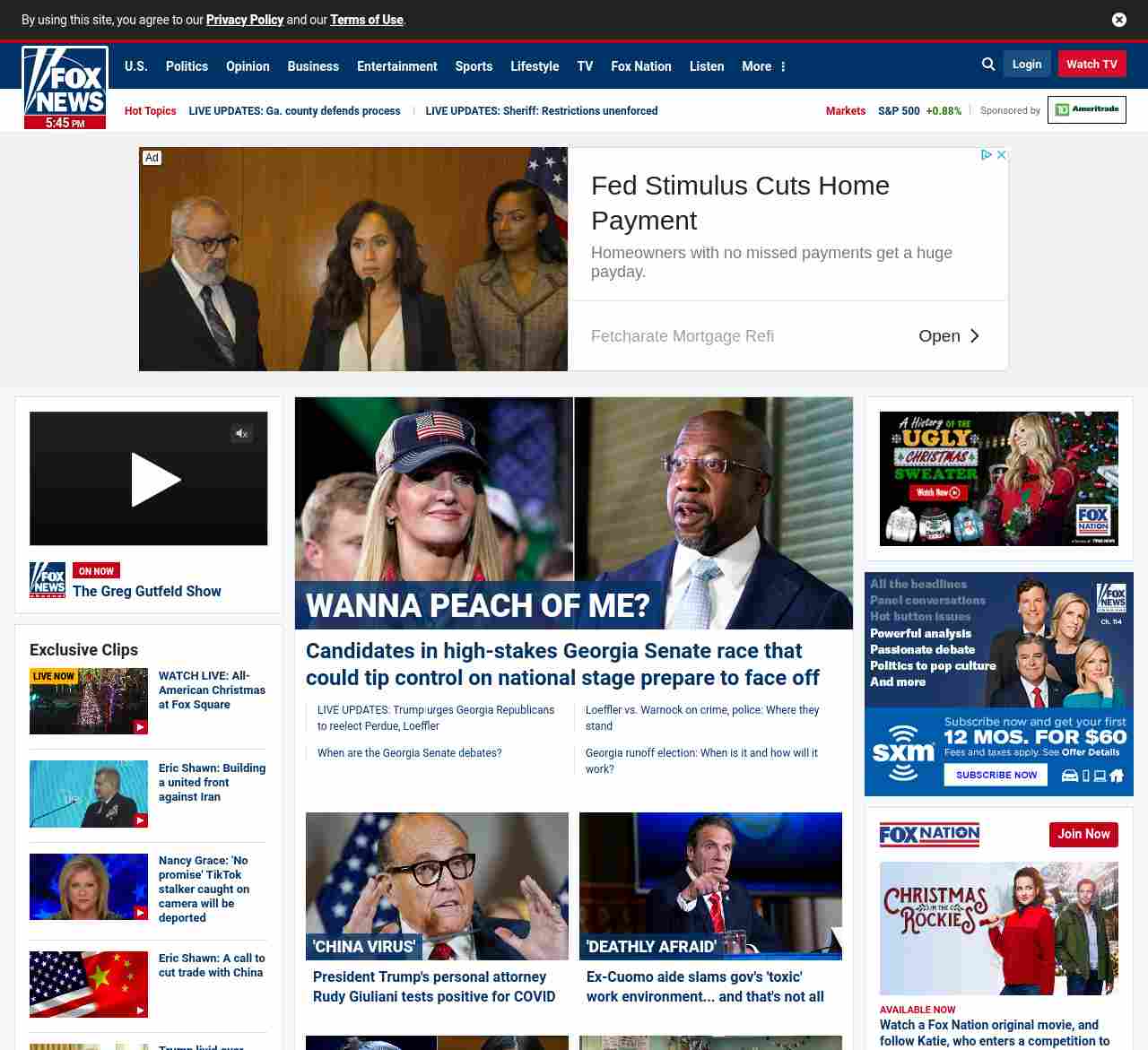The width and height of the screenshot is (1148, 1050).
Task: Close the Fed Stimulus advertisement
Action: coord(1002,155)
